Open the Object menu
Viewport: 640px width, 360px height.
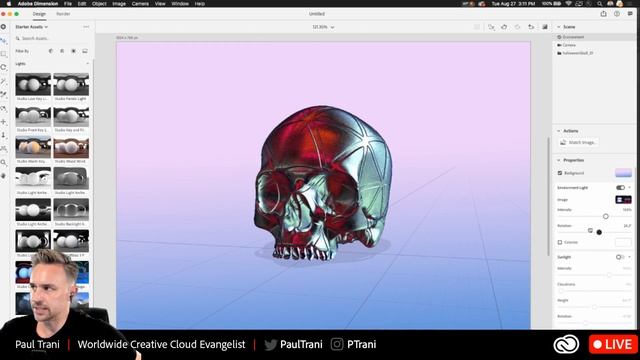pyautogui.click(x=99, y=4)
